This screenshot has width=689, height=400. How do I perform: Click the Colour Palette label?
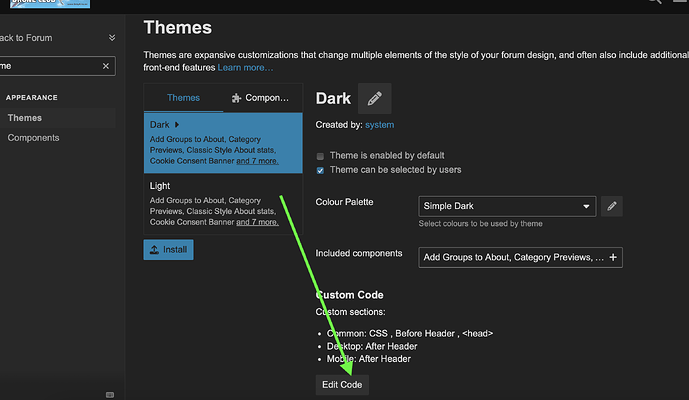coord(344,202)
